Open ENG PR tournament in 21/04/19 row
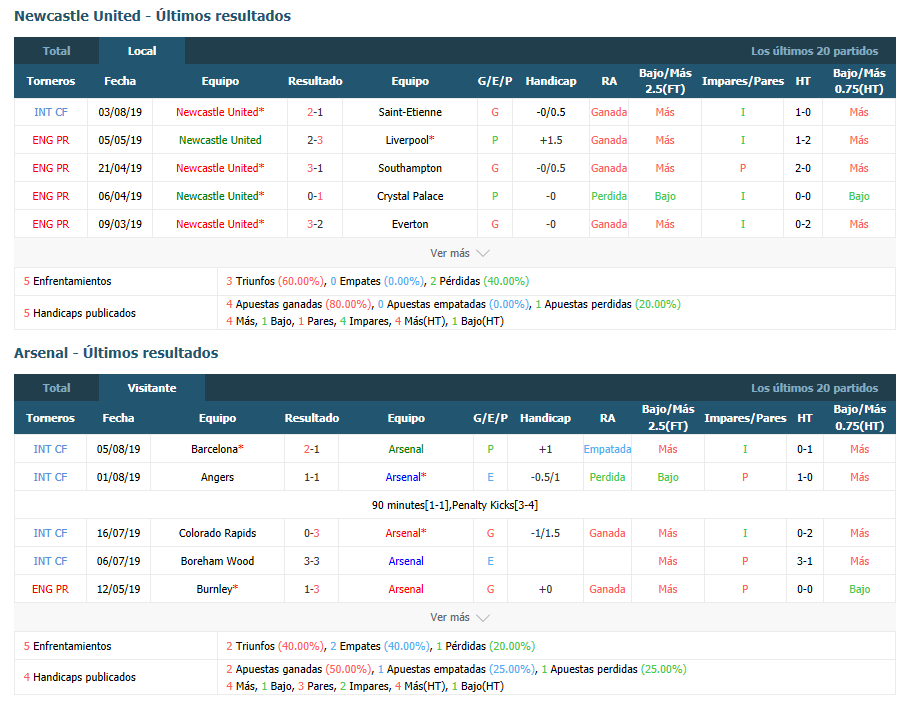The width and height of the screenshot is (904, 707). [x=51, y=168]
